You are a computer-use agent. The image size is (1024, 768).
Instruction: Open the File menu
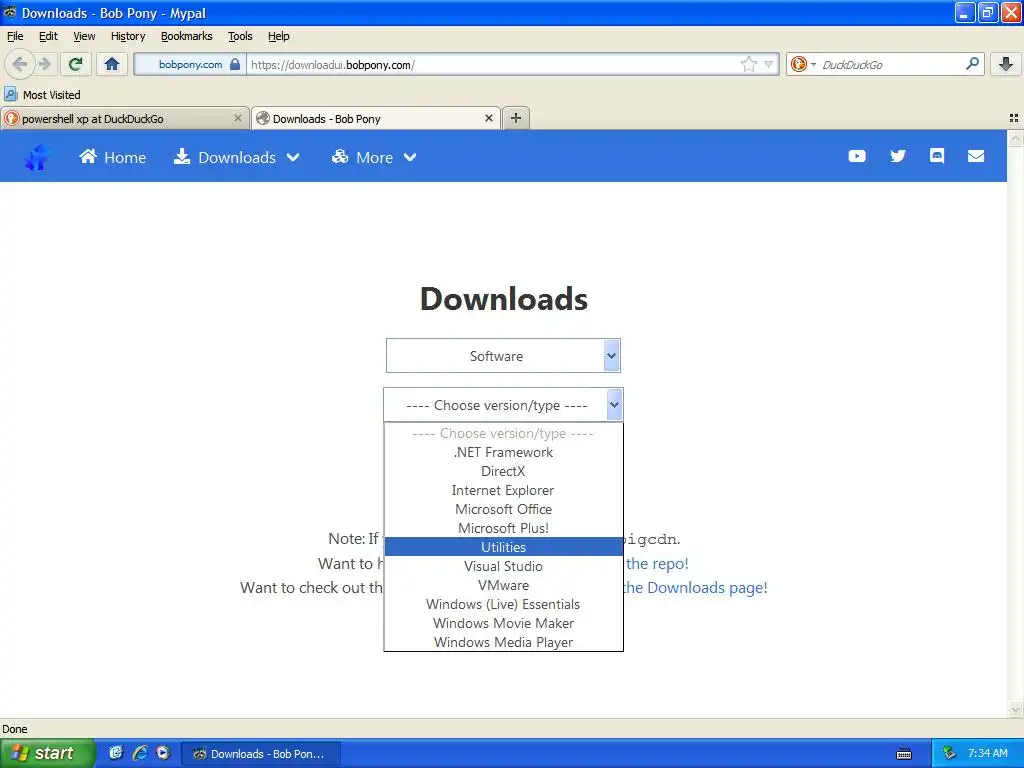[x=15, y=36]
